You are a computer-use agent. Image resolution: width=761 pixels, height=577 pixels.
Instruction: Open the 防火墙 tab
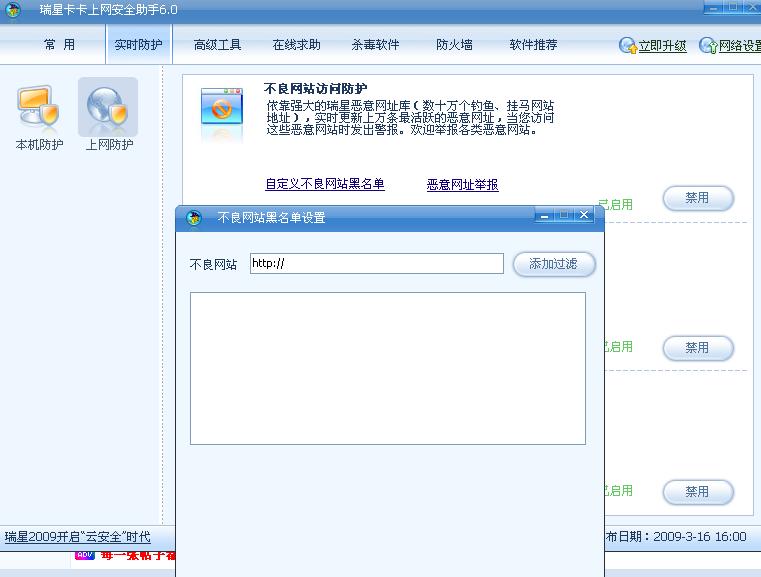(454, 45)
